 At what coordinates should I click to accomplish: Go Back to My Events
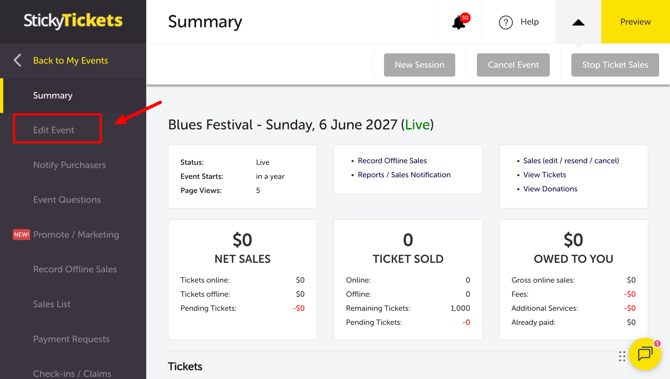71,61
